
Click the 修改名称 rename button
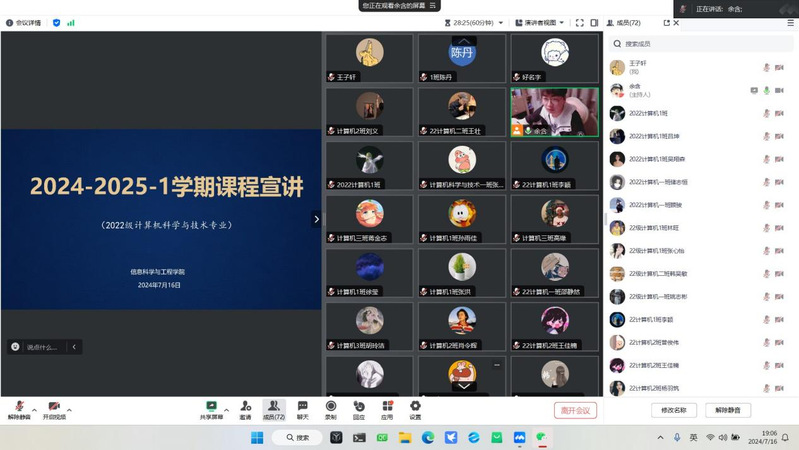[674, 410]
